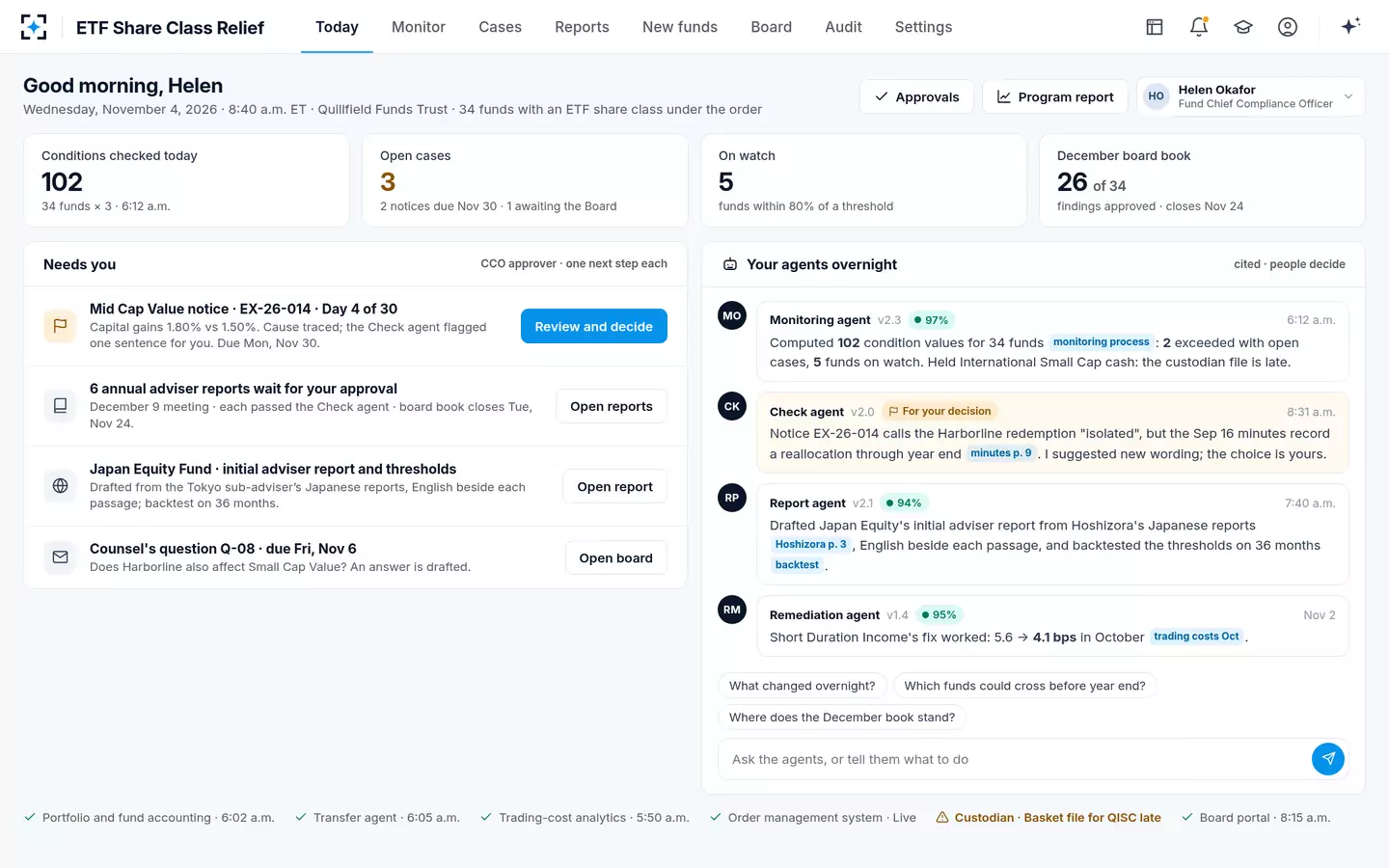Click the 'Ask the agents' input field
The height and width of the screenshot is (868, 1389).
click(1013, 759)
